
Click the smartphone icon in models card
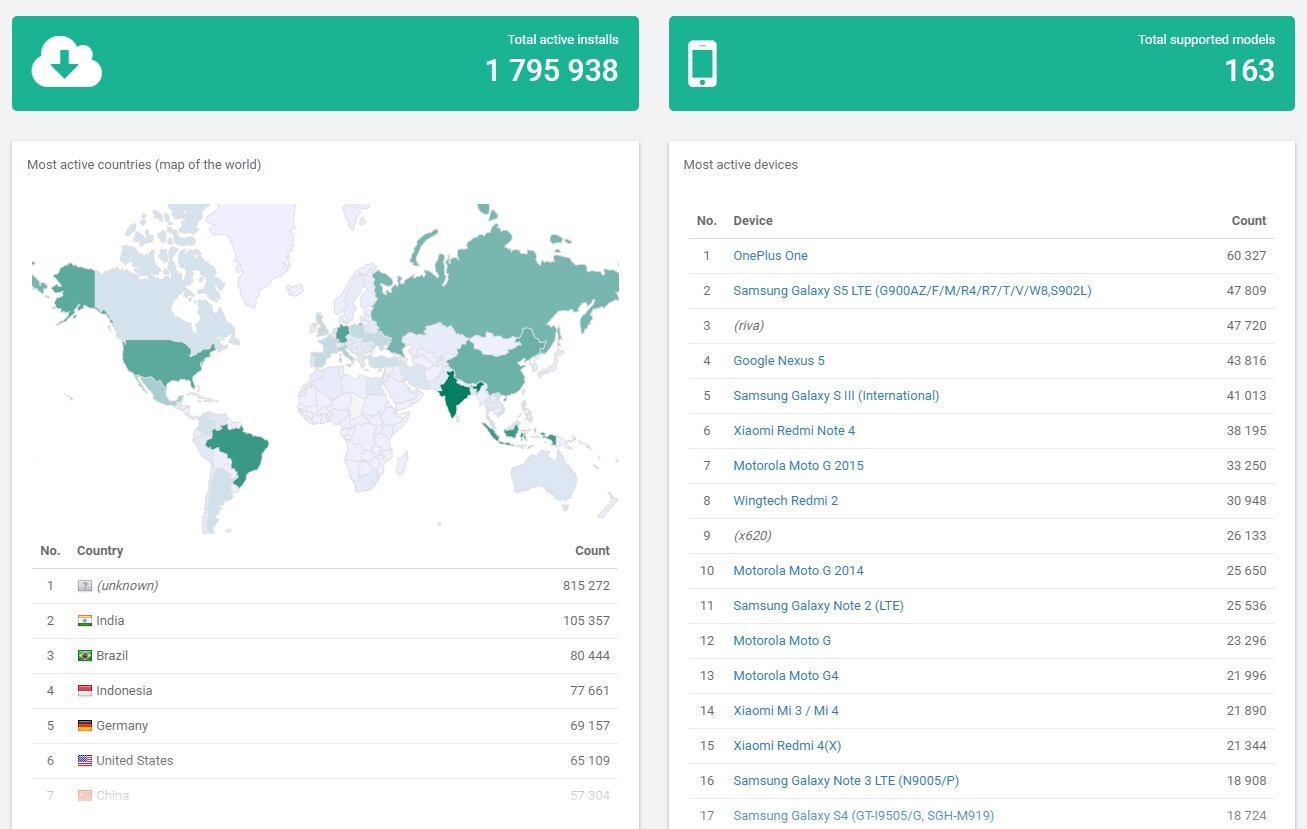point(702,64)
